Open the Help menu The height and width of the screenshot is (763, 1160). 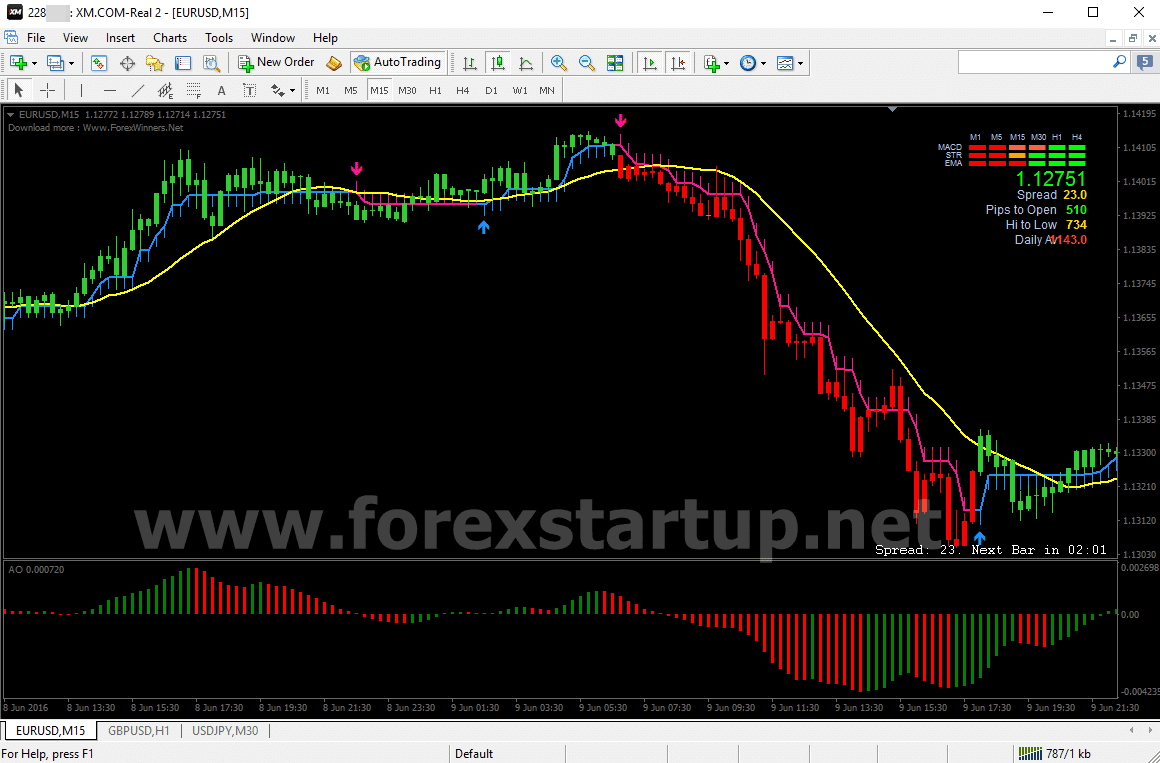point(325,38)
